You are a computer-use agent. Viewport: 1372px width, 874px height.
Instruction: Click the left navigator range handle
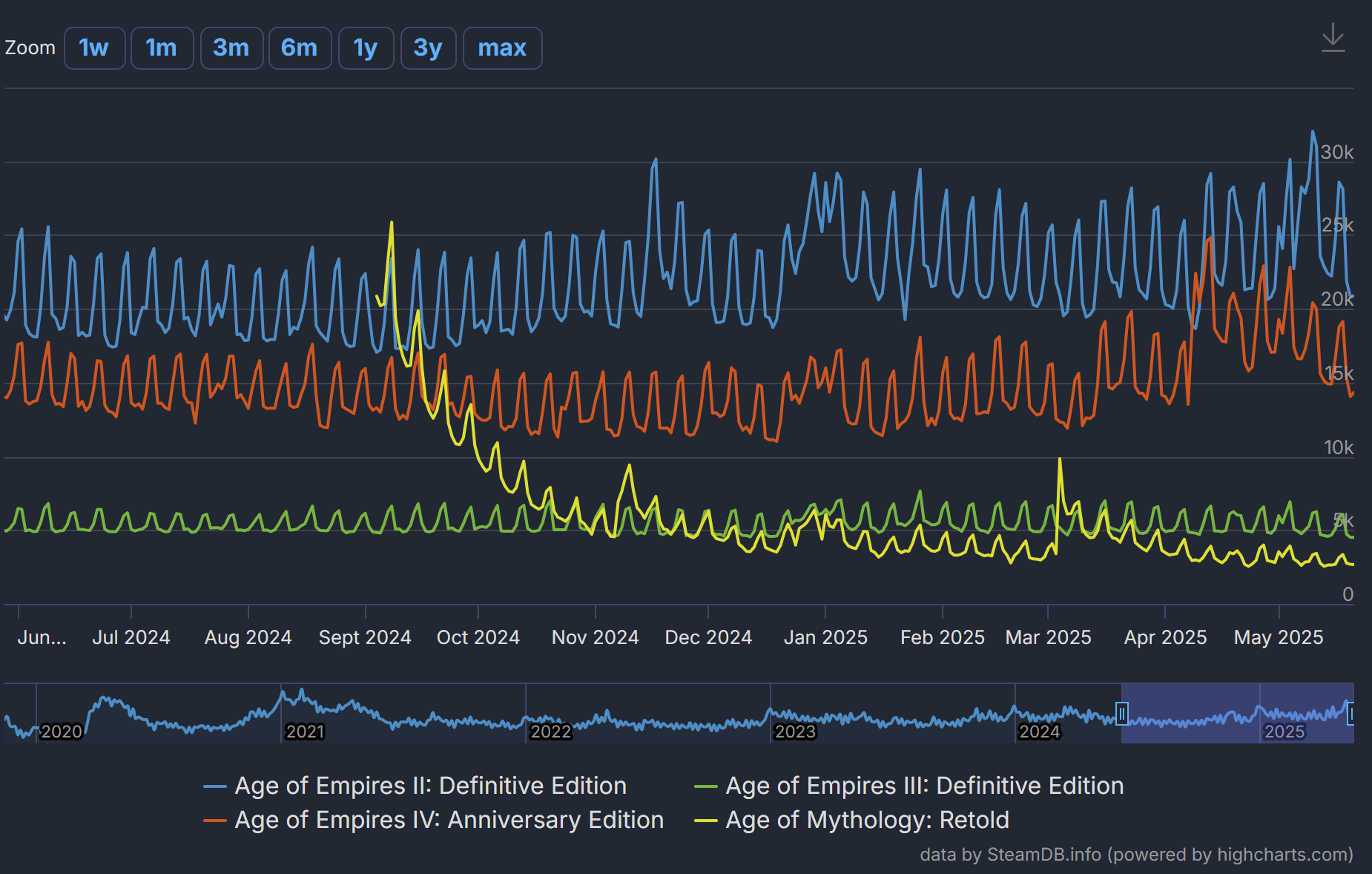tap(1122, 714)
